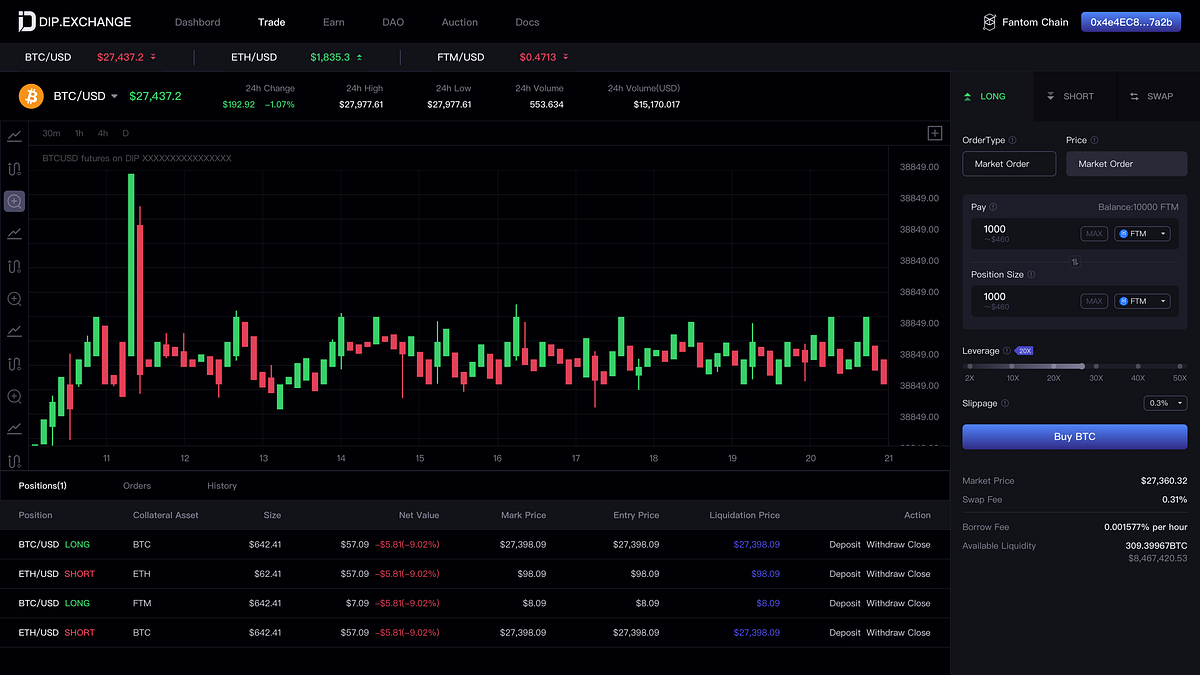Click the FTM coin icon in the Pay field

tap(1125, 233)
